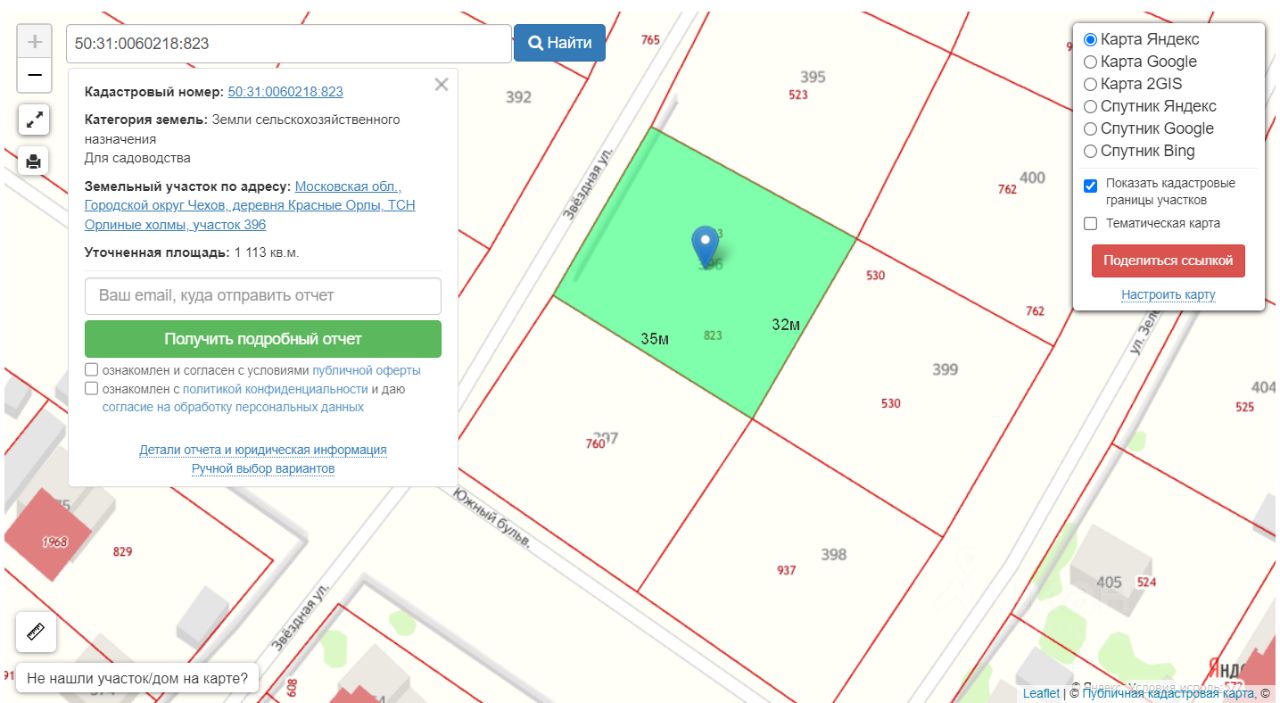
Task: Open the ruler measurement tool
Action: pos(36,632)
